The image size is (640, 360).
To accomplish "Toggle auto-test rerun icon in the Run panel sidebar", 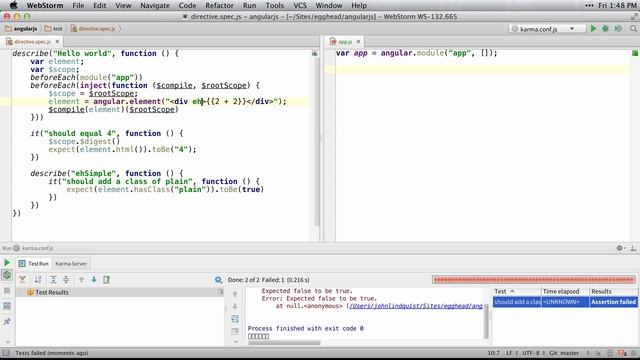I will click(7, 275).
